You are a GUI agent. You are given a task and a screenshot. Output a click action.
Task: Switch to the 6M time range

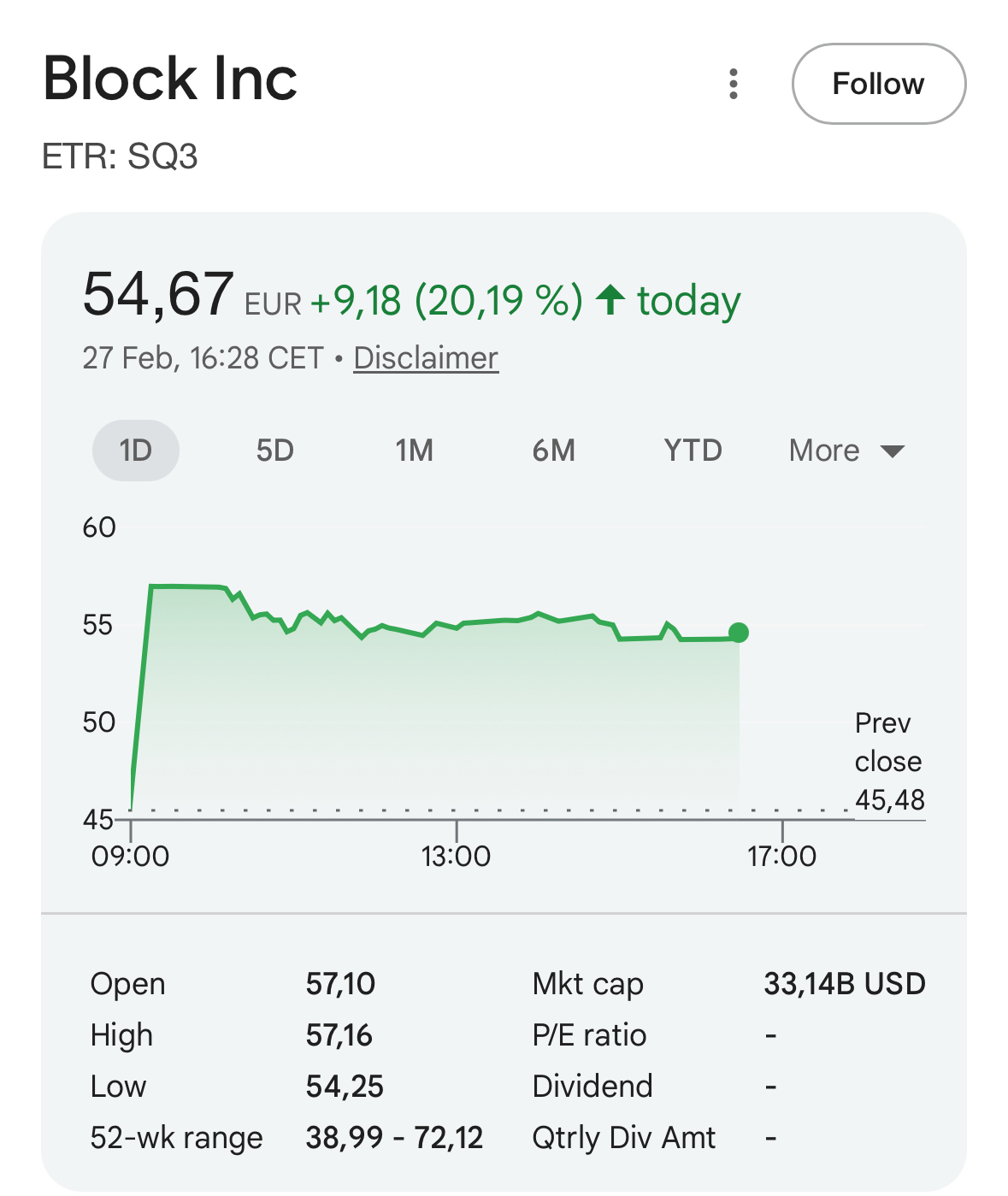click(553, 450)
